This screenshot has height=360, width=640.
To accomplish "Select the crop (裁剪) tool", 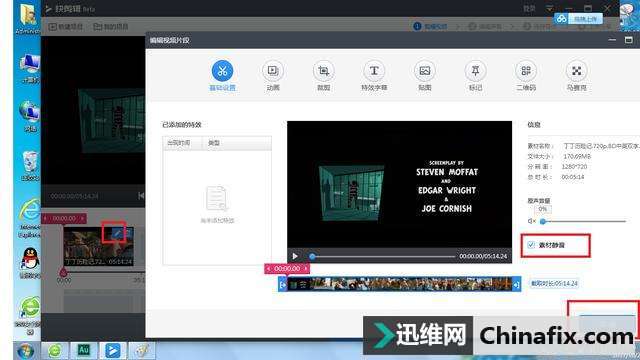I will pos(323,71).
